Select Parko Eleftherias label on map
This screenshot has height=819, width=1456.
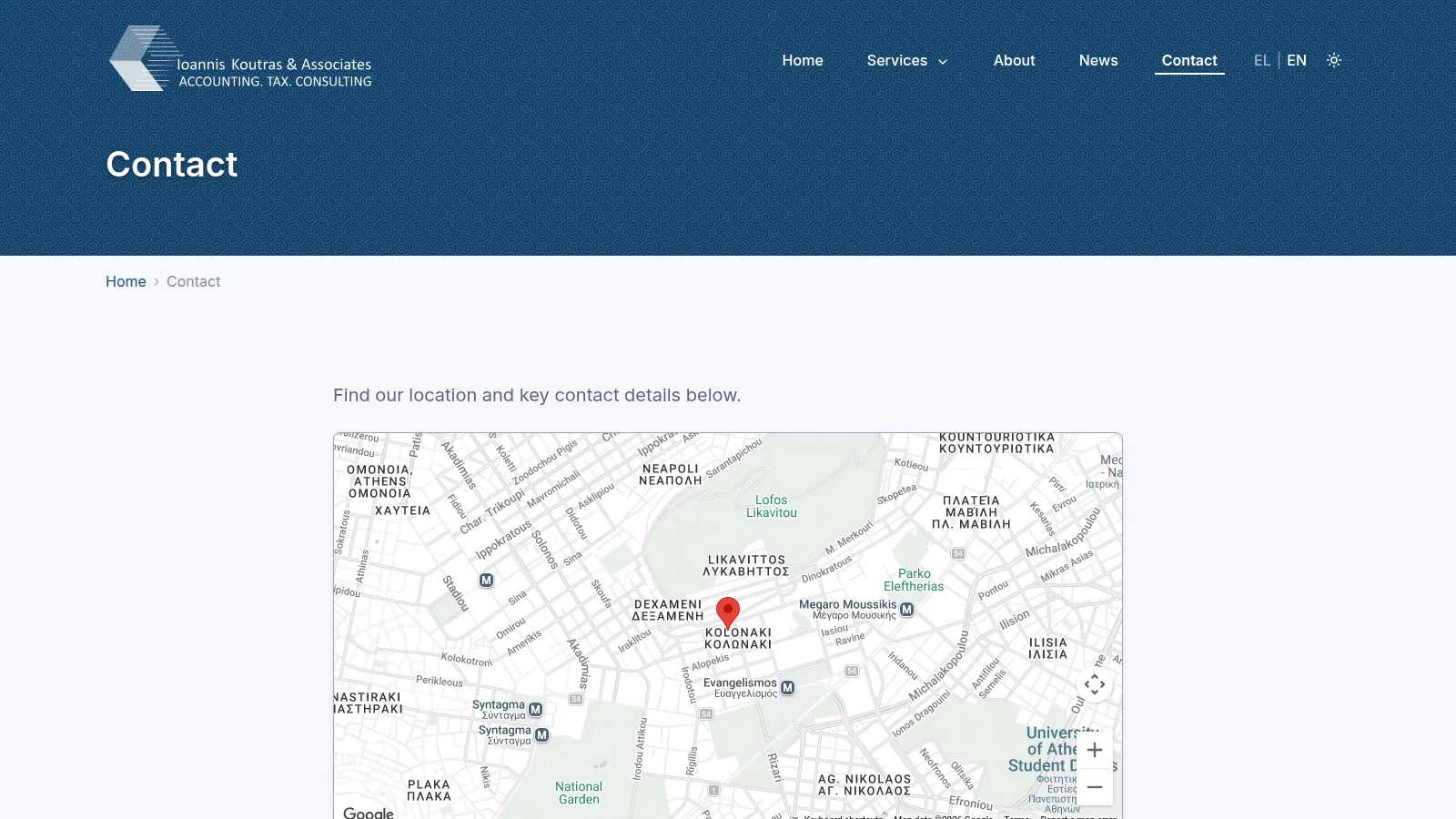pos(914,580)
